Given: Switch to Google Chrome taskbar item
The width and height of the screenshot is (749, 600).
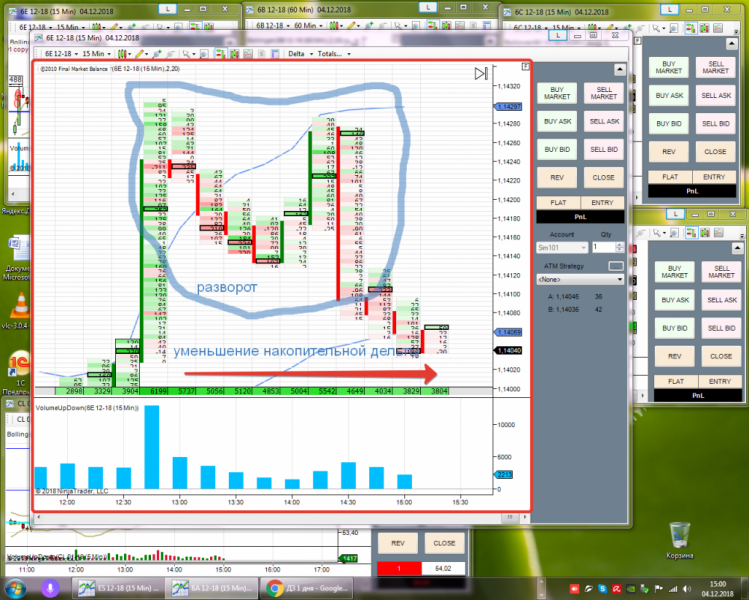Looking at the screenshot, I should (x=307, y=588).
